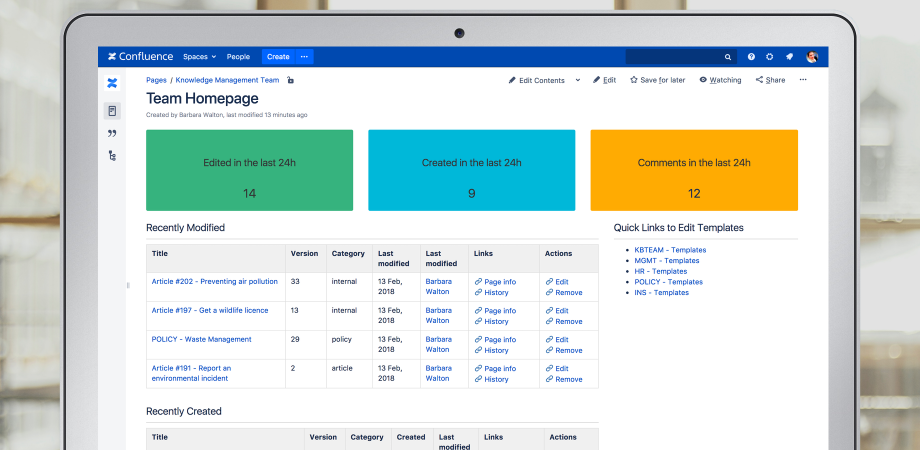Toggle the Watching eye button

pos(720,80)
